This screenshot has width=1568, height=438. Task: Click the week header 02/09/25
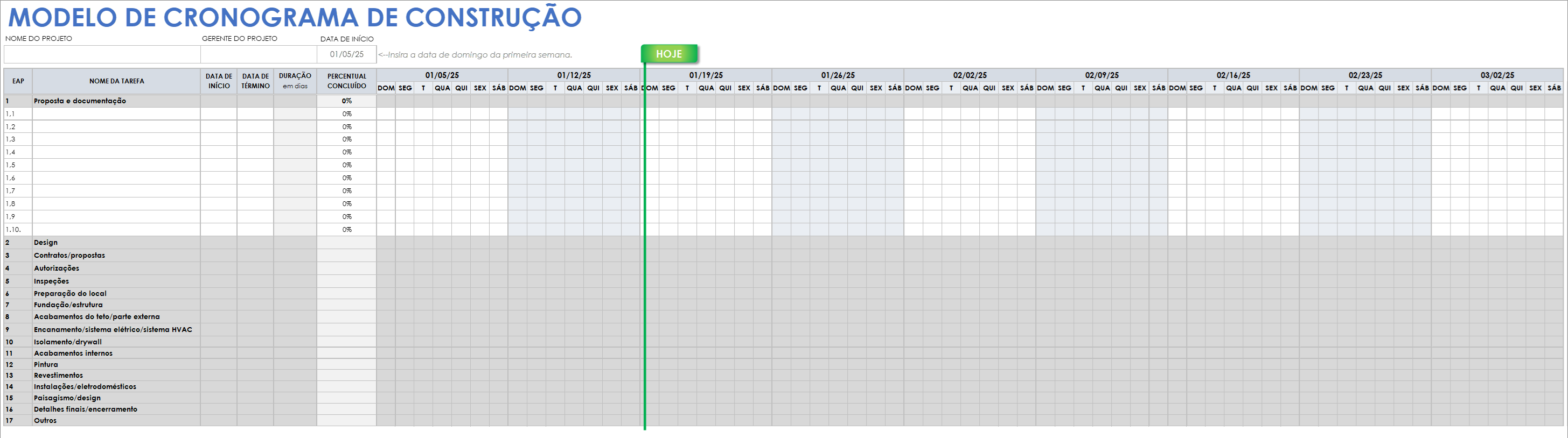point(1102,75)
